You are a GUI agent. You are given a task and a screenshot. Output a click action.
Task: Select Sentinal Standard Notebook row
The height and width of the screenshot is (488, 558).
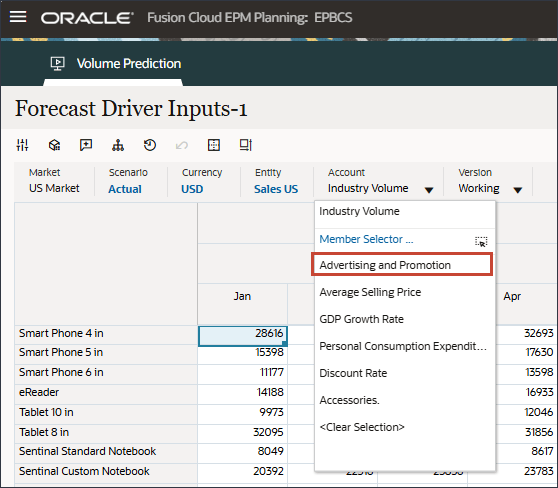pyautogui.click(x=106, y=453)
